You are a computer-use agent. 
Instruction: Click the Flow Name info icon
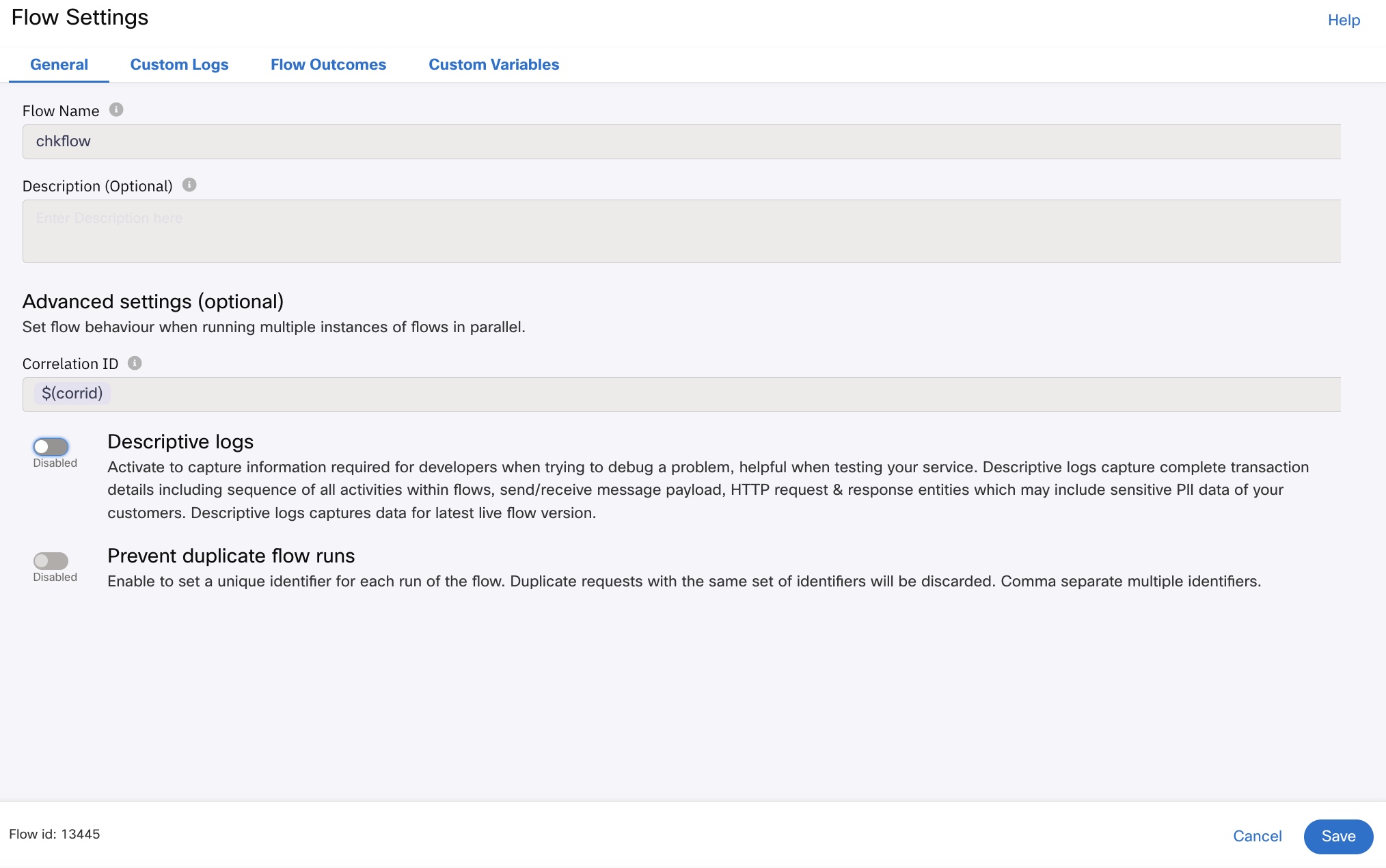click(116, 109)
